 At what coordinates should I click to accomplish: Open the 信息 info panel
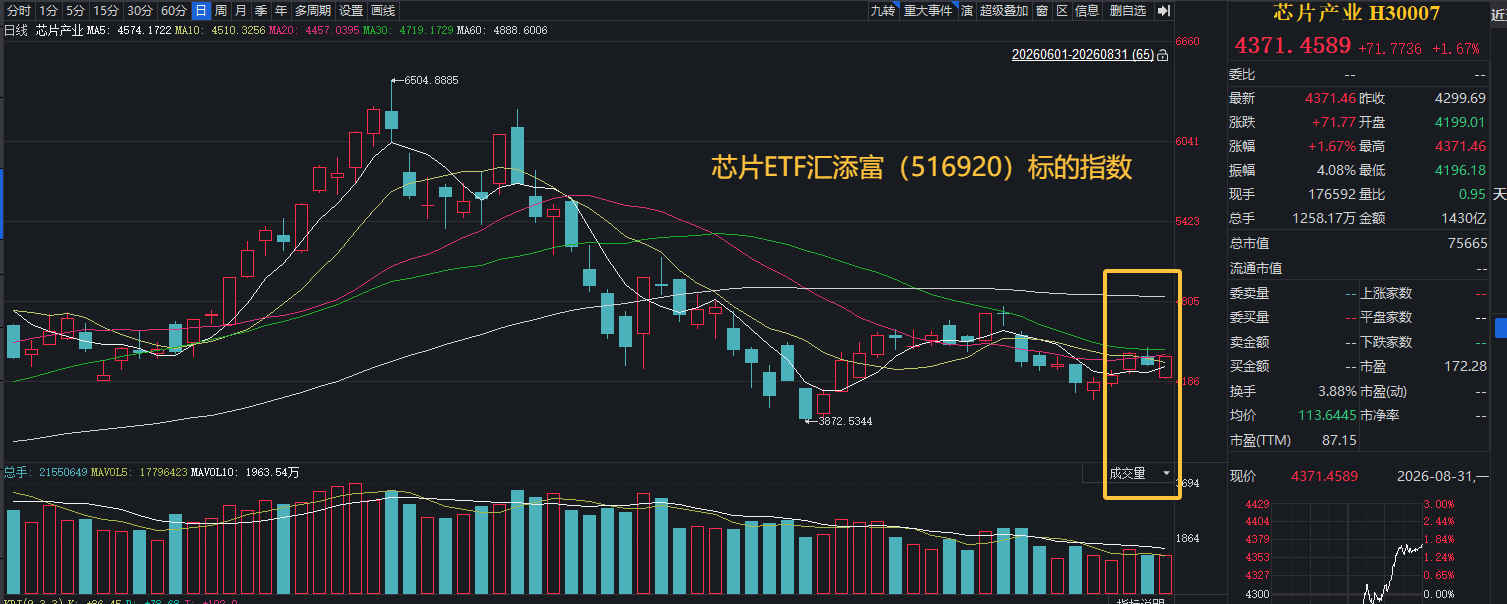(1087, 11)
